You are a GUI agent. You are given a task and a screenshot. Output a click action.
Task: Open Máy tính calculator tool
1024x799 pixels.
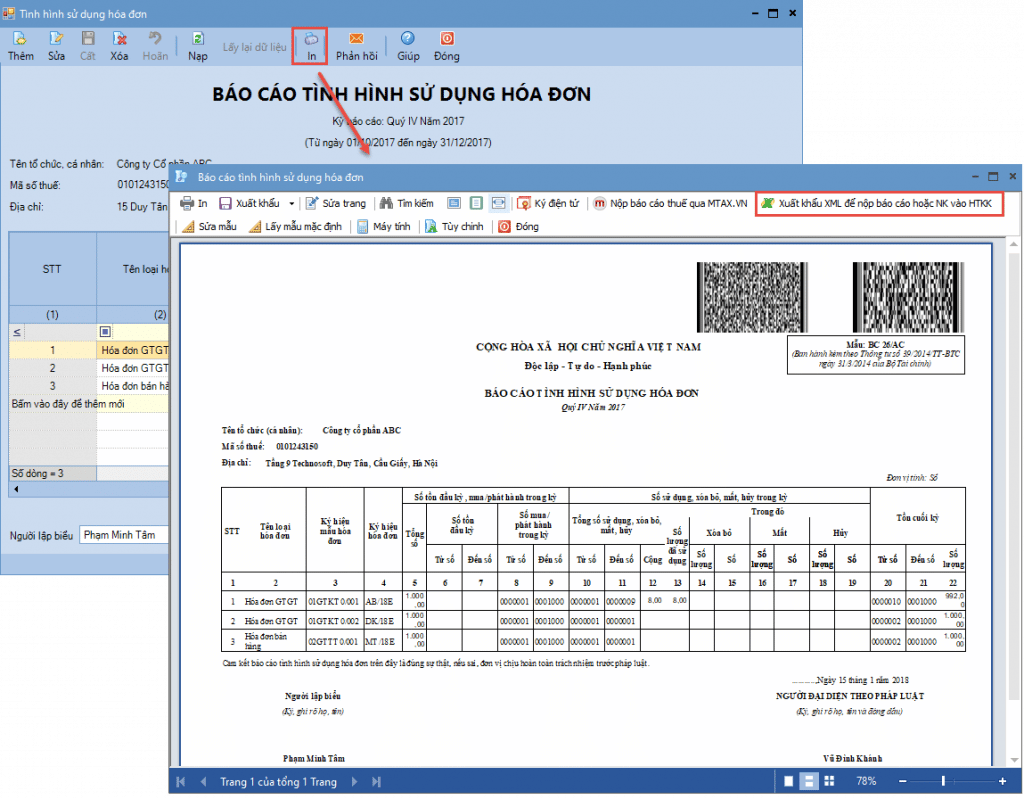point(383,227)
